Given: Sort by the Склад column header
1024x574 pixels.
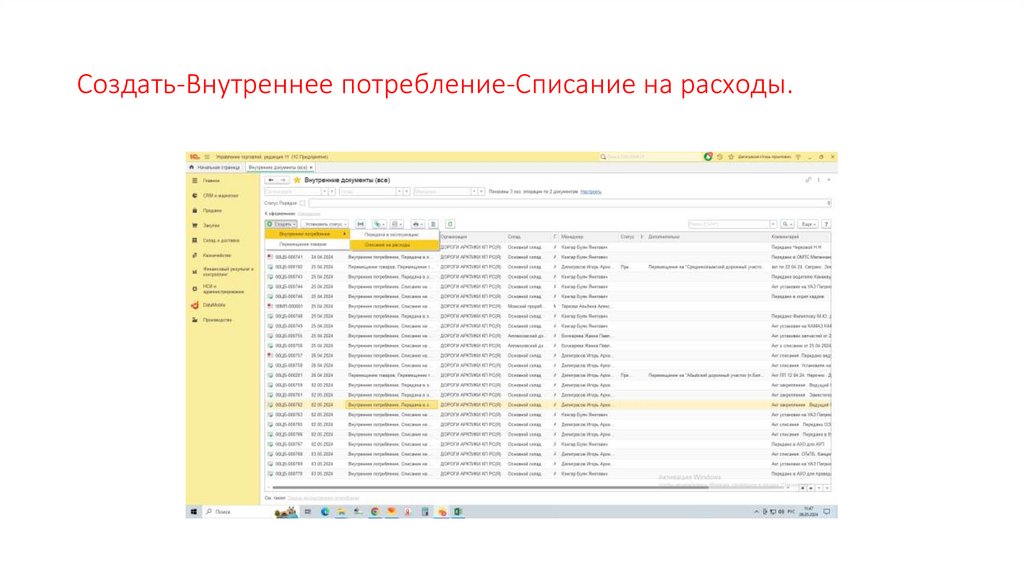Looking at the screenshot, I should point(529,236).
